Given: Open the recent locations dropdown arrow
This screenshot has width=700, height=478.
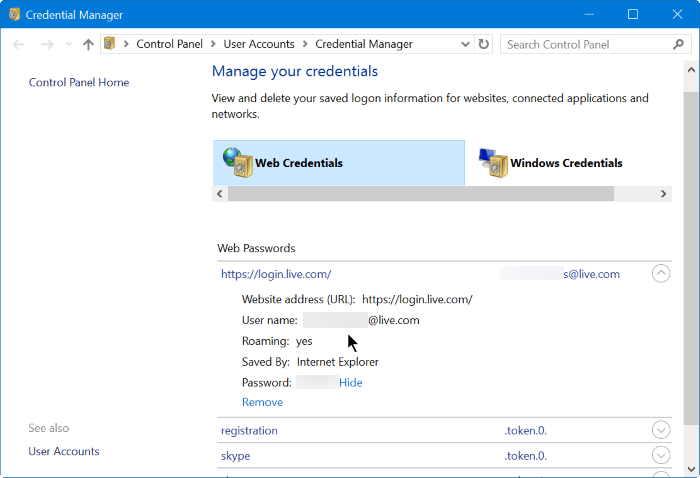Looking at the screenshot, I should (x=68, y=44).
